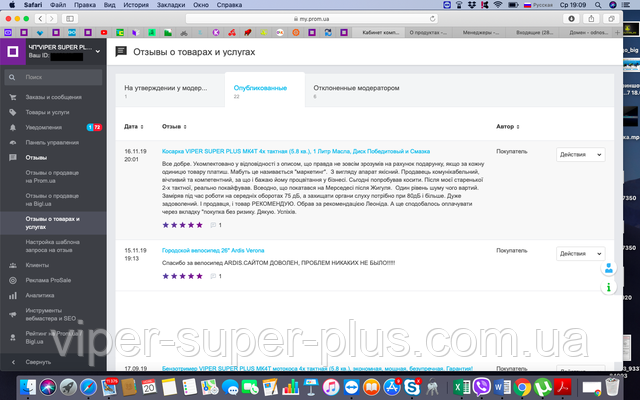Toggle the Safari sidebar button

point(70,19)
